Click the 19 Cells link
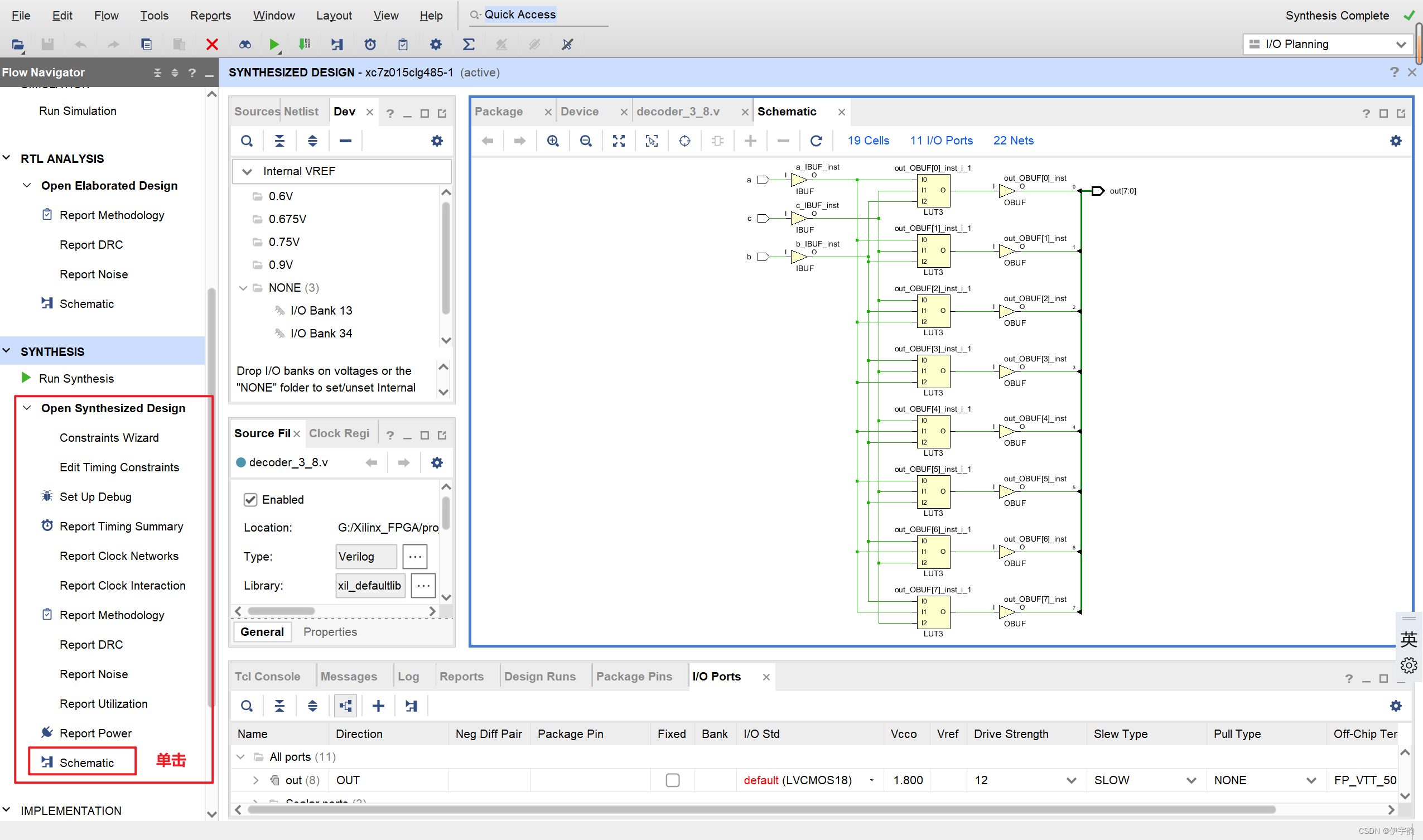The height and width of the screenshot is (840, 1423). (868, 141)
